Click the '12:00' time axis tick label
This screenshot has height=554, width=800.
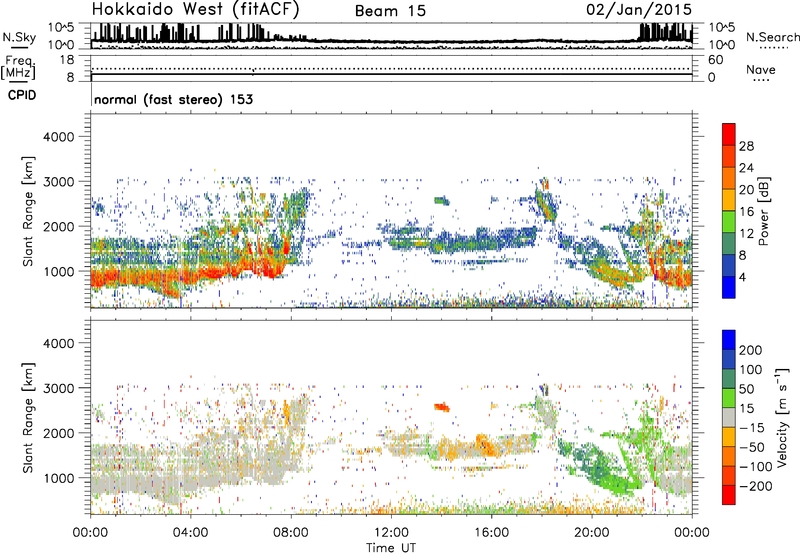(x=391, y=533)
